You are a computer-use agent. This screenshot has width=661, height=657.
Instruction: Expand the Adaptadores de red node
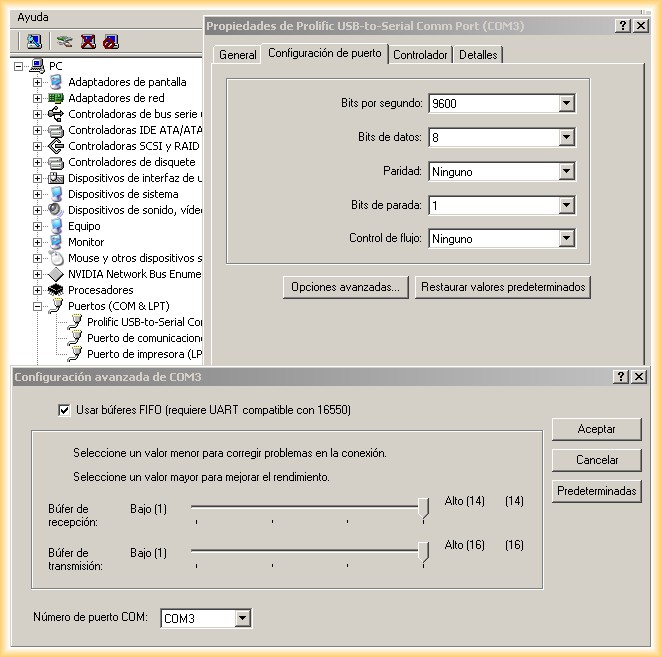point(37,98)
